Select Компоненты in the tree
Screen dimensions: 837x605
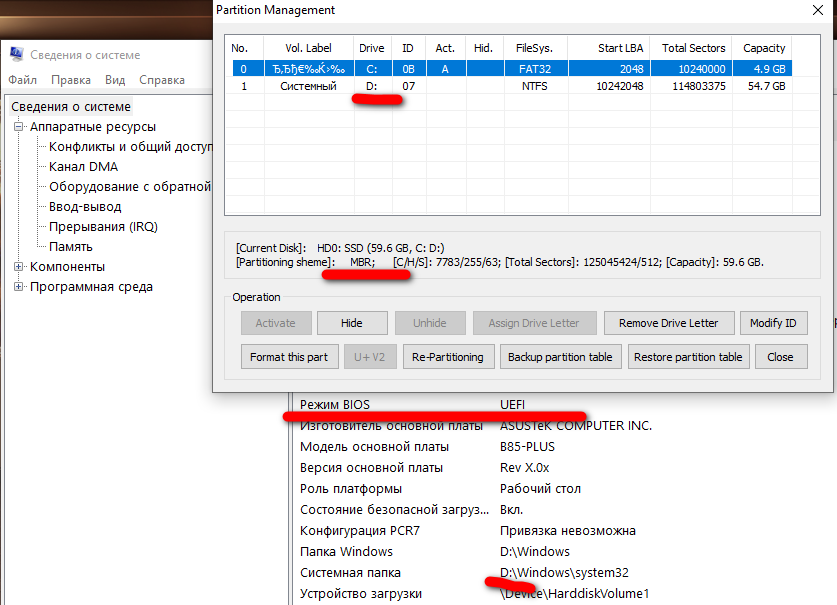[x=67, y=266]
